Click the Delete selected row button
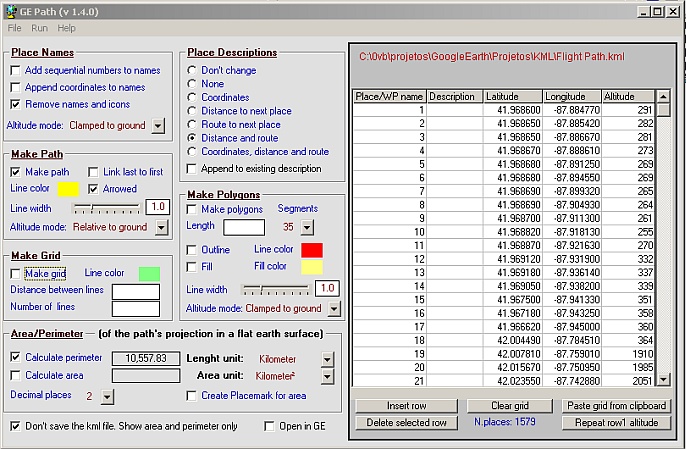Viewport: 686px width, 449px height. click(x=406, y=423)
